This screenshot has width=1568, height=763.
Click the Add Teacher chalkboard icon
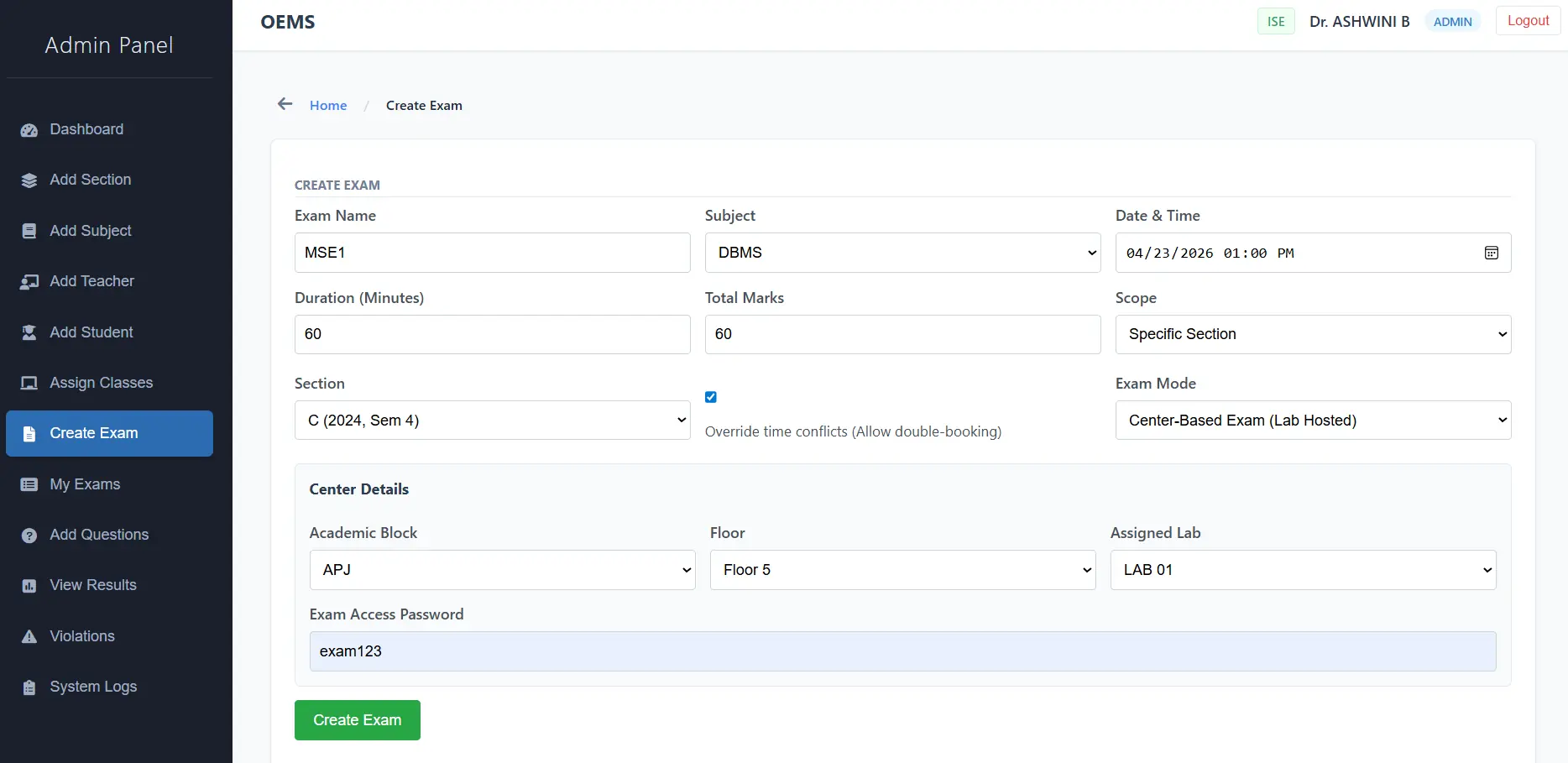pos(29,282)
